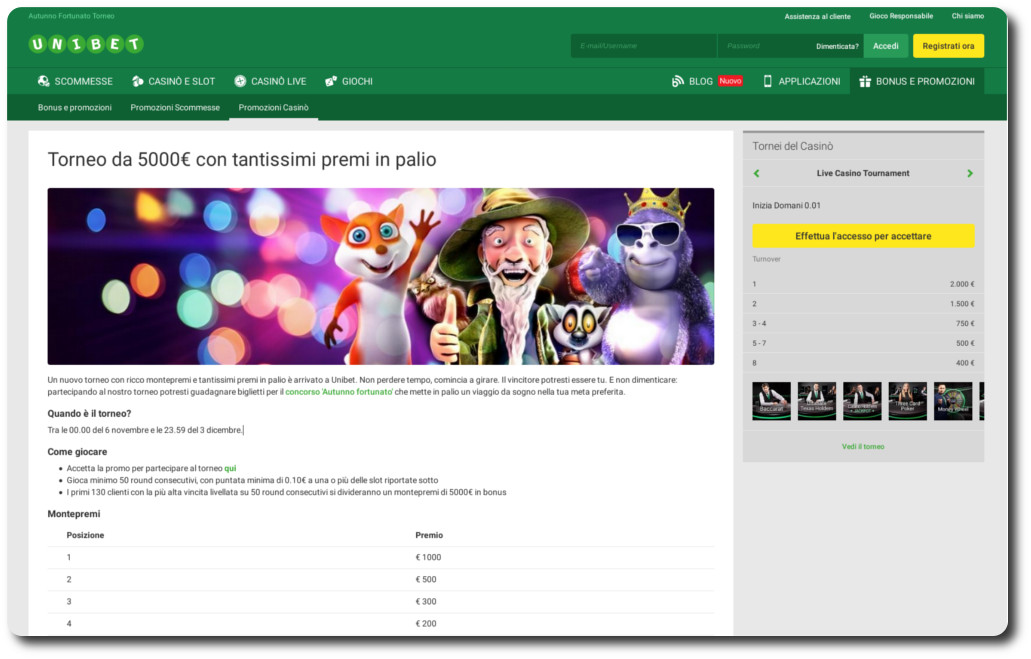Click Effettua l'accesso per accettare button
This screenshot has height=659, width=1031.
[863, 236]
